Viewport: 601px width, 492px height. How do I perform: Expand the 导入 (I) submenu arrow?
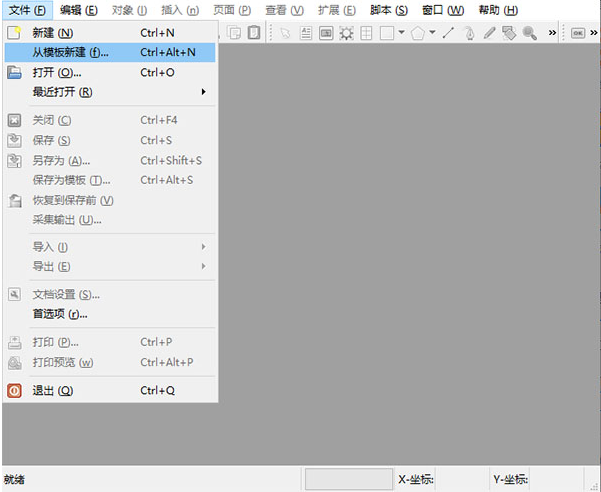(204, 247)
